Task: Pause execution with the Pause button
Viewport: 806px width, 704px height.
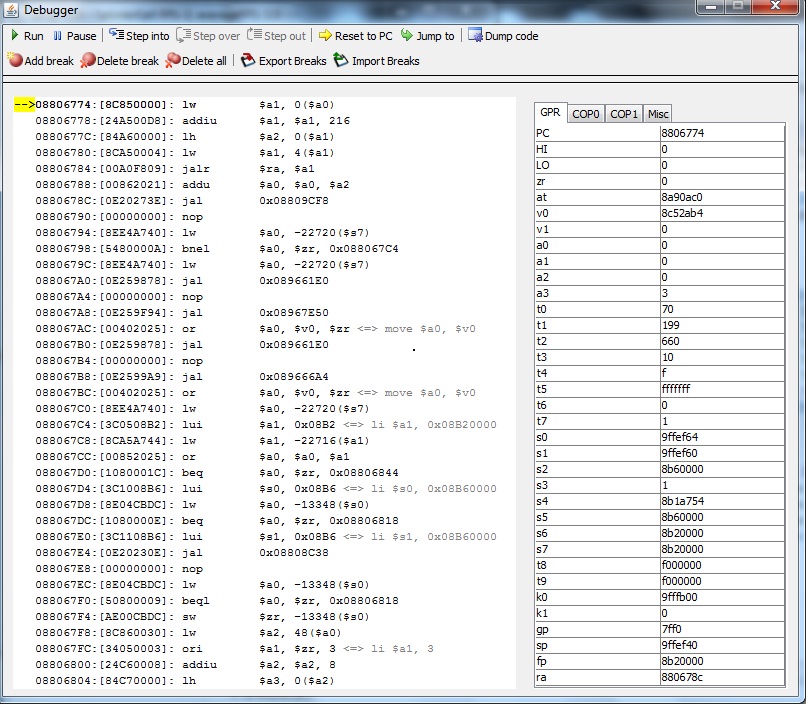Action: coord(74,36)
